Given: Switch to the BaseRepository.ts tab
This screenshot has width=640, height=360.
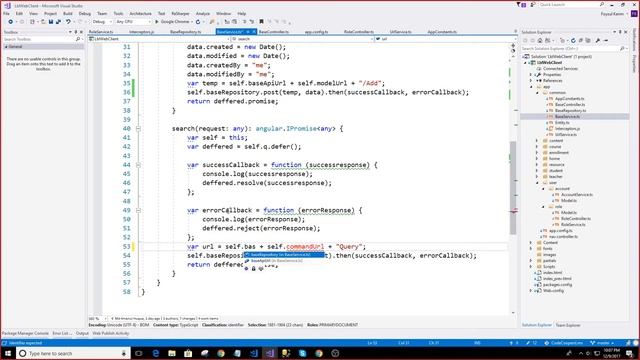Looking at the screenshot, I should [x=186, y=32].
